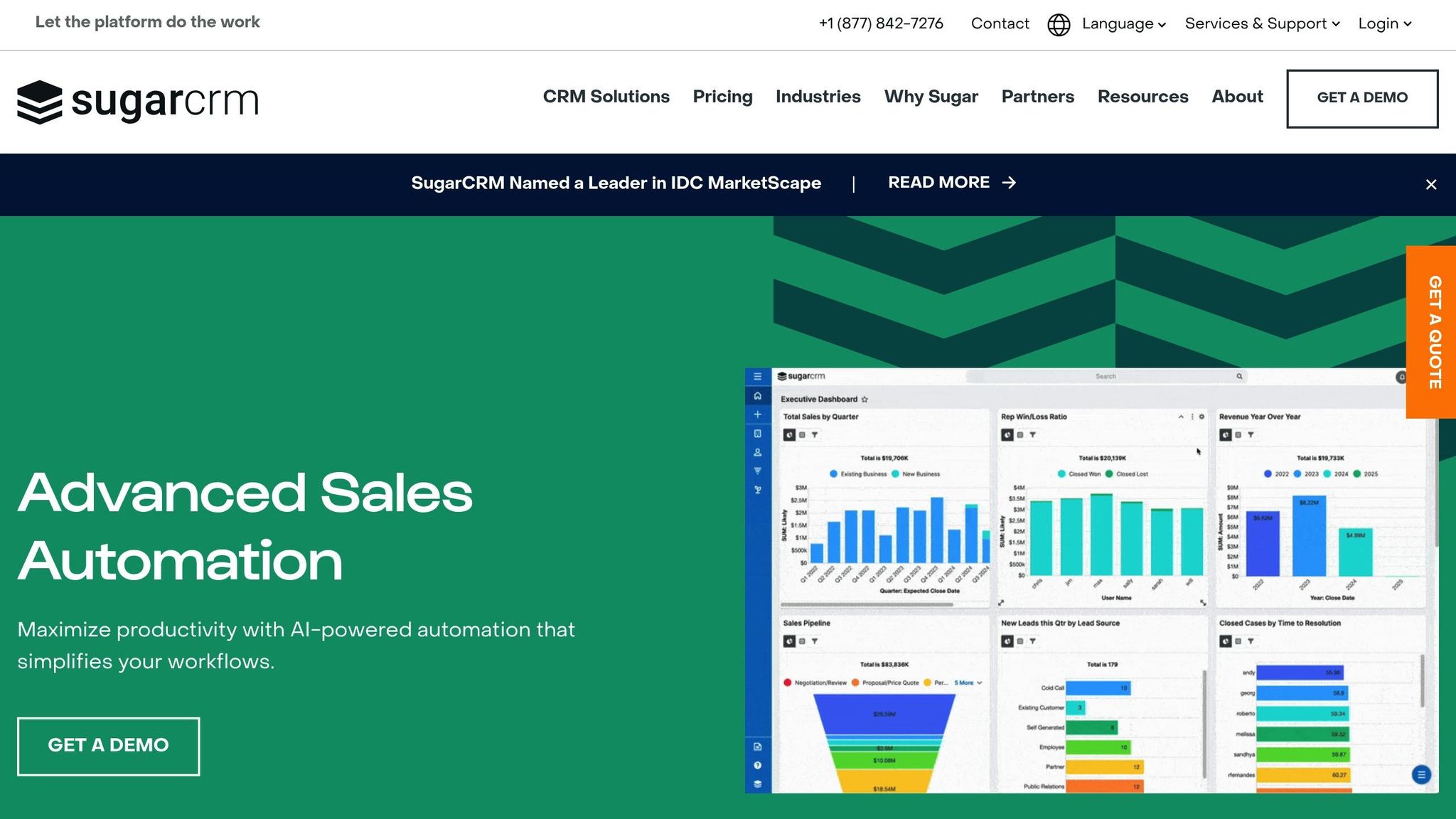Open the Why Sugar menu
This screenshot has height=819, width=1456.
pos(931,97)
